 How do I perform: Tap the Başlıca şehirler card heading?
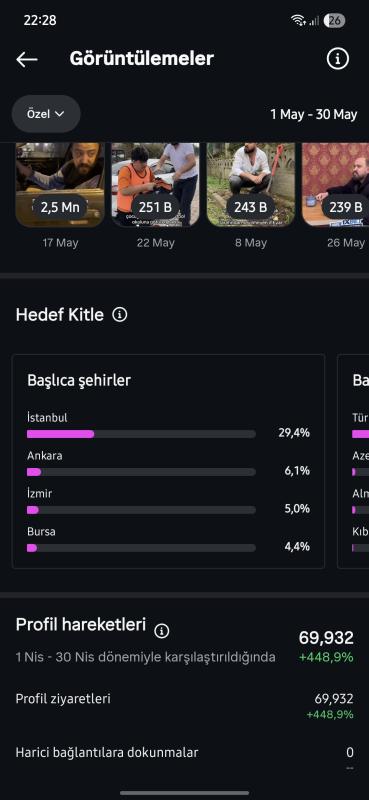coord(79,380)
